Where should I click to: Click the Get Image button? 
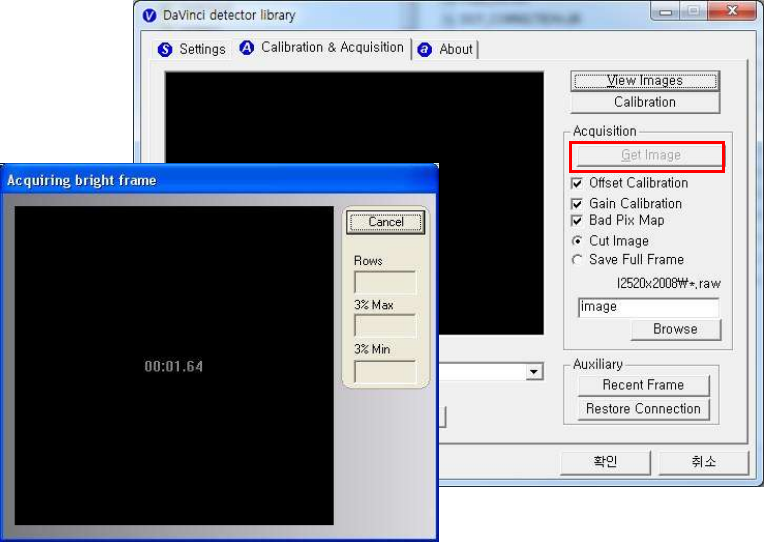click(x=650, y=155)
